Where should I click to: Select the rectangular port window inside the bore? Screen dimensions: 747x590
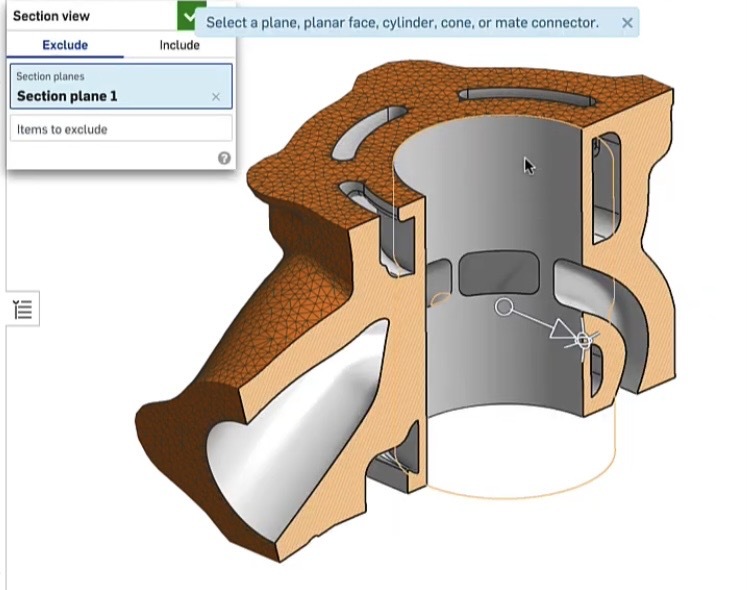tap(495, 273)
